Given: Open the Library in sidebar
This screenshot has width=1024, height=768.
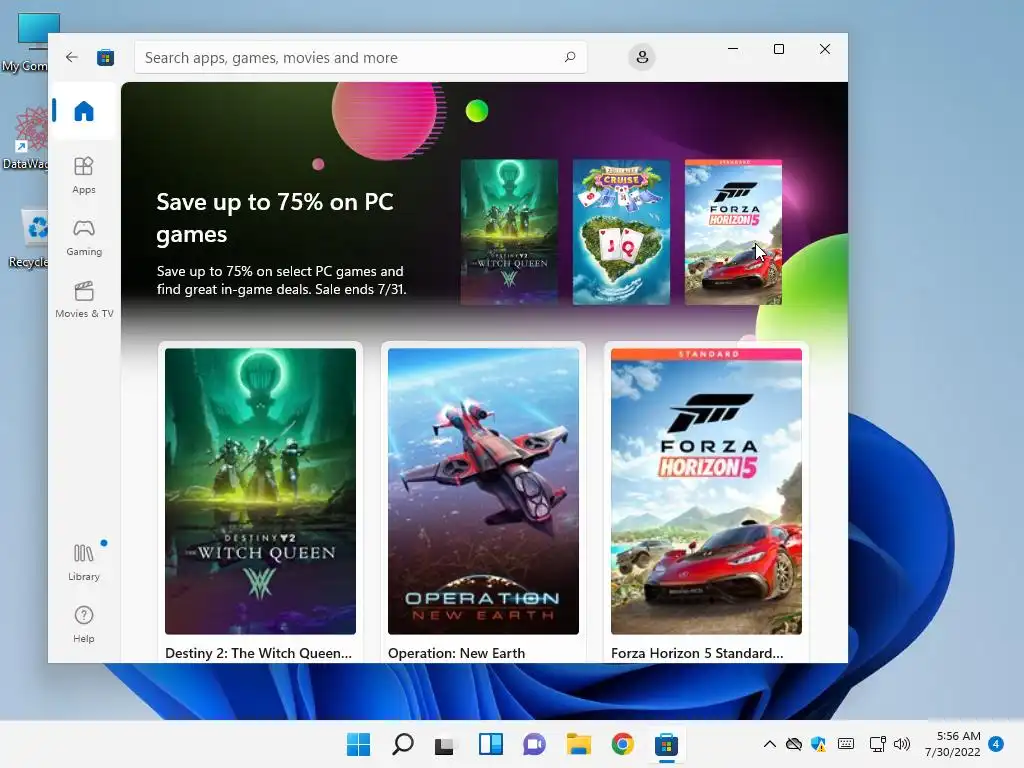Looking at the screenshot, I should point(84,562).
